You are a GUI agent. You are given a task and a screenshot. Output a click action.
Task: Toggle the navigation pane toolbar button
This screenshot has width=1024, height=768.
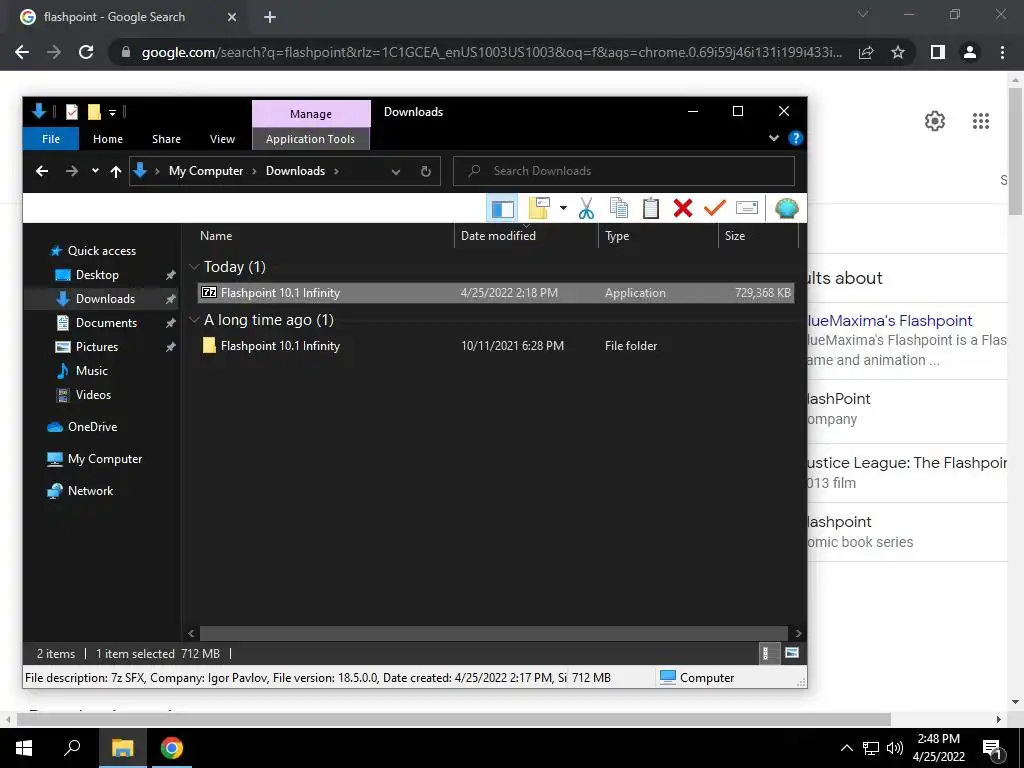[502, 208]
